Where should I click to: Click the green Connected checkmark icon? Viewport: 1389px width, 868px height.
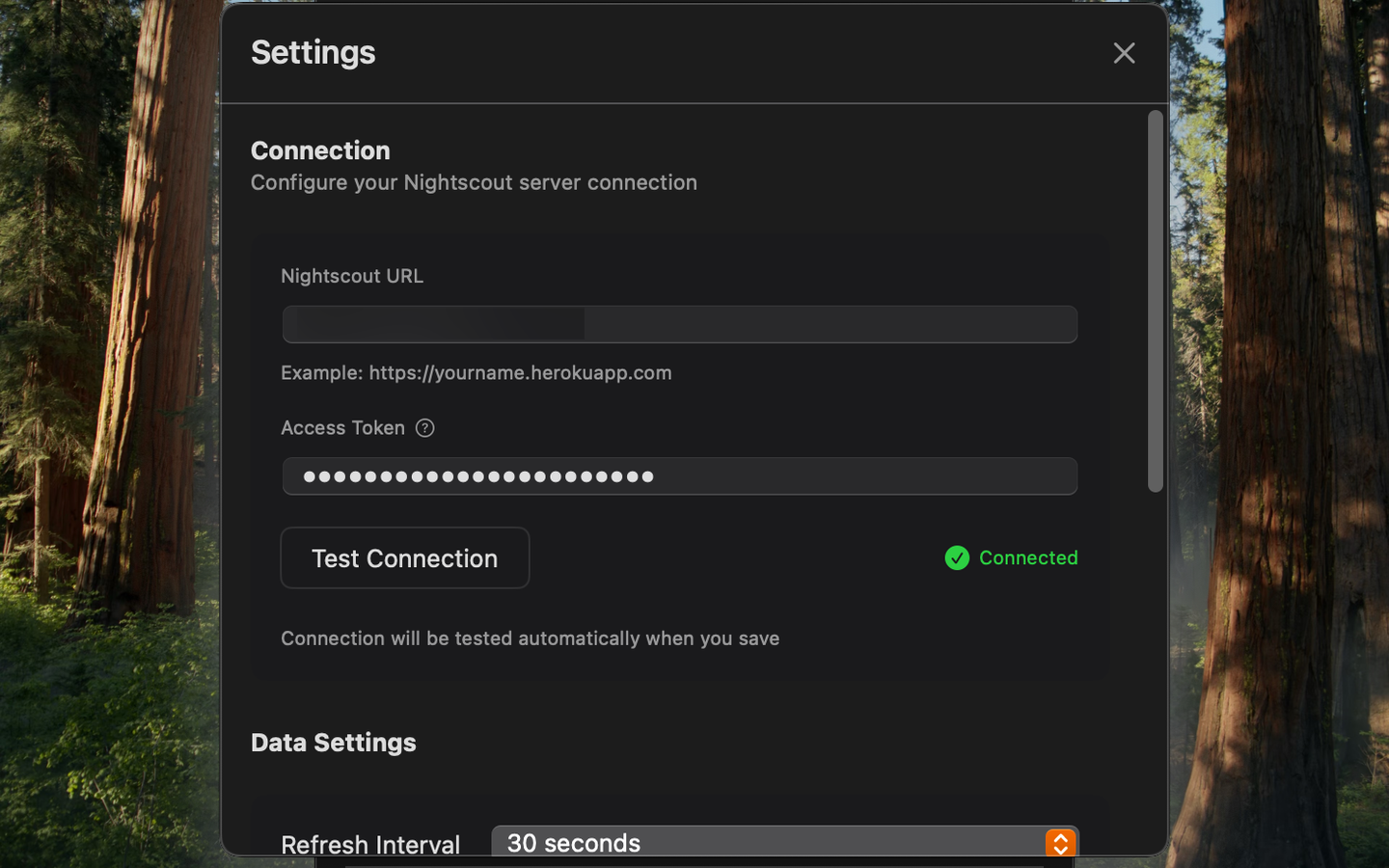tap(957, 558)
